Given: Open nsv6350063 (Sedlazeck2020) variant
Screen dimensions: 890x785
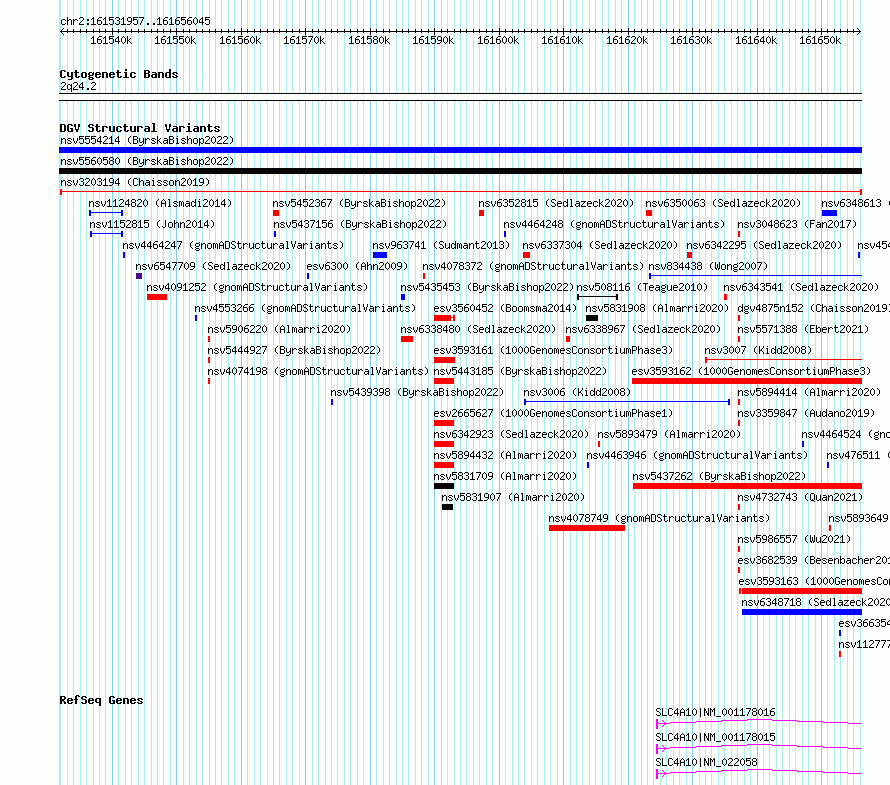Looking at the screenshot, I should pos(723,203).
